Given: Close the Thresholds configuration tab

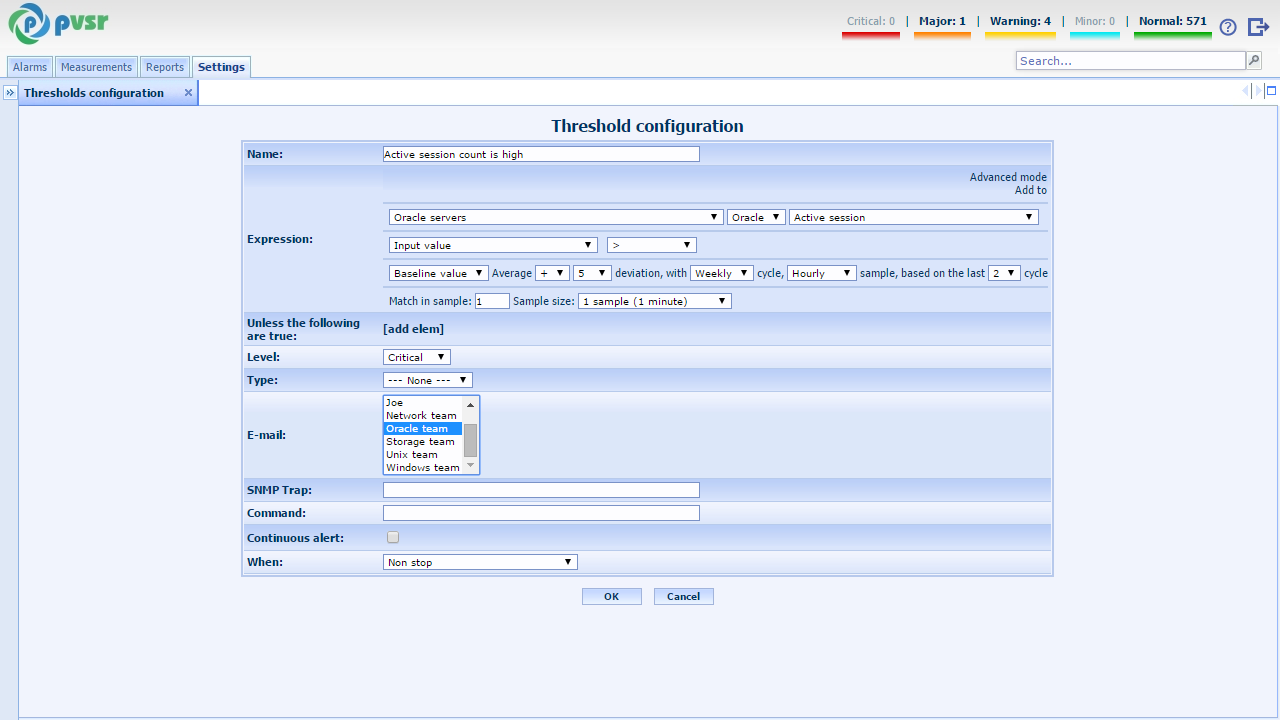Looking at the screenshot, I should tap(188, 93).
